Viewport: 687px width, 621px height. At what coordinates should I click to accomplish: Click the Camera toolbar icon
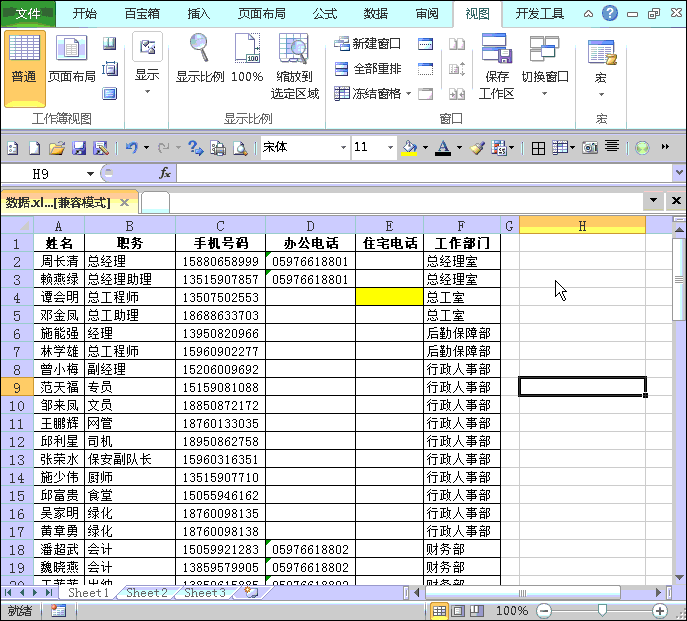[590, 148]
